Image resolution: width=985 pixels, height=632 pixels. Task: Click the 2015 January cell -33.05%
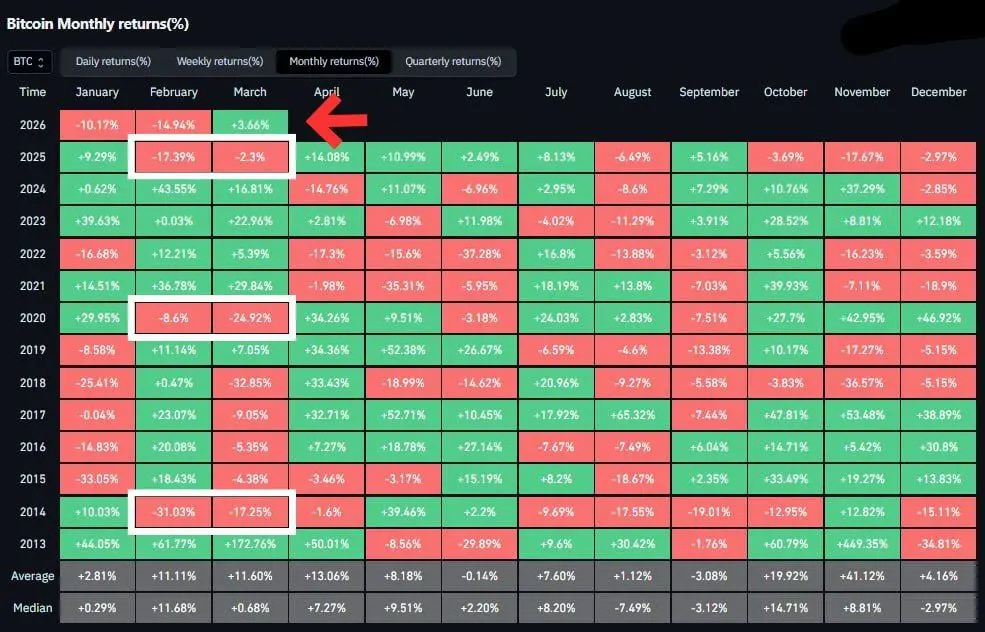[x=97, y=479]
